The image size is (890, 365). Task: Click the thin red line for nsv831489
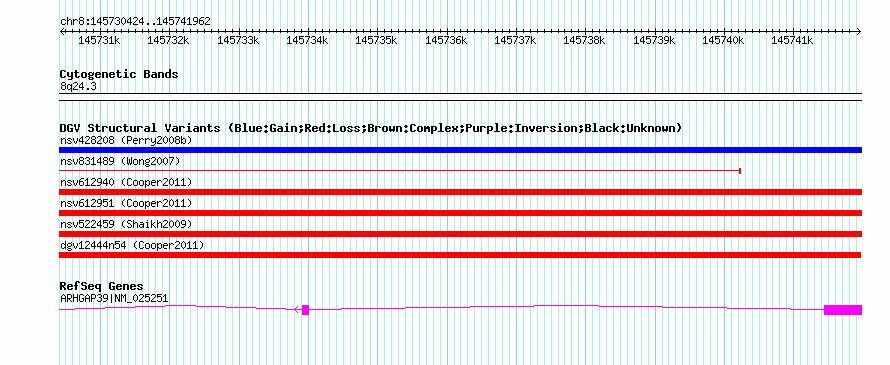click(x=400, y=171)
